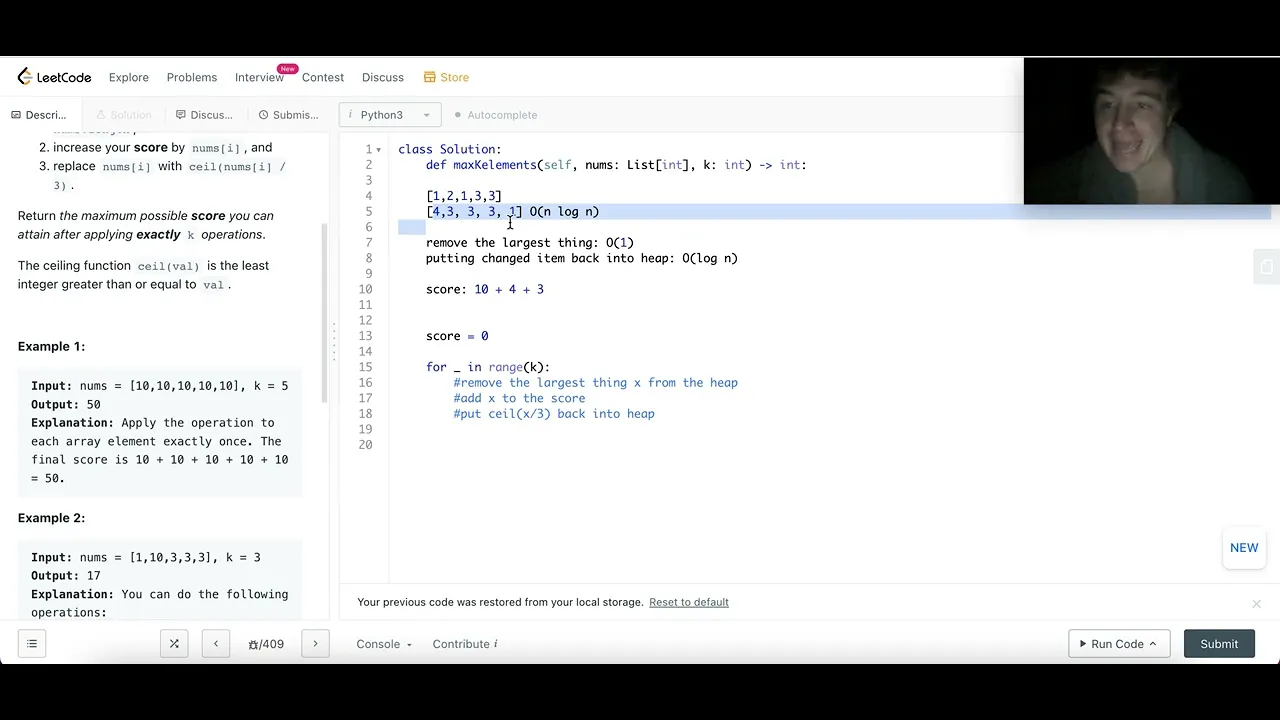The image size is (1280, 720).
Task: Click comment 'put ceil(x/3) back into heap'
Action: [x=554, y=414]
